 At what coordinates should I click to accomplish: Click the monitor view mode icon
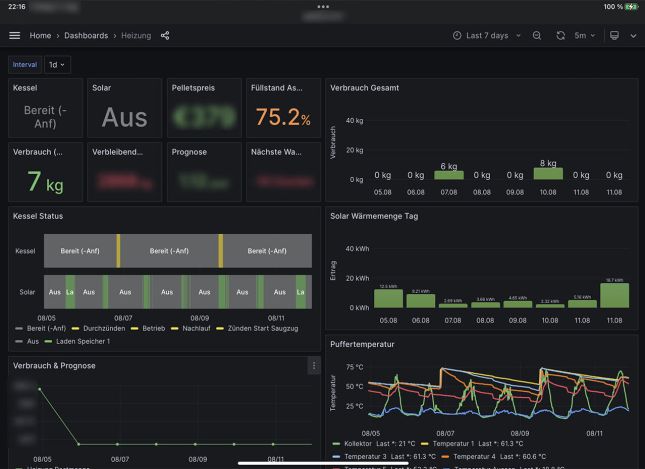pos(614,36)
